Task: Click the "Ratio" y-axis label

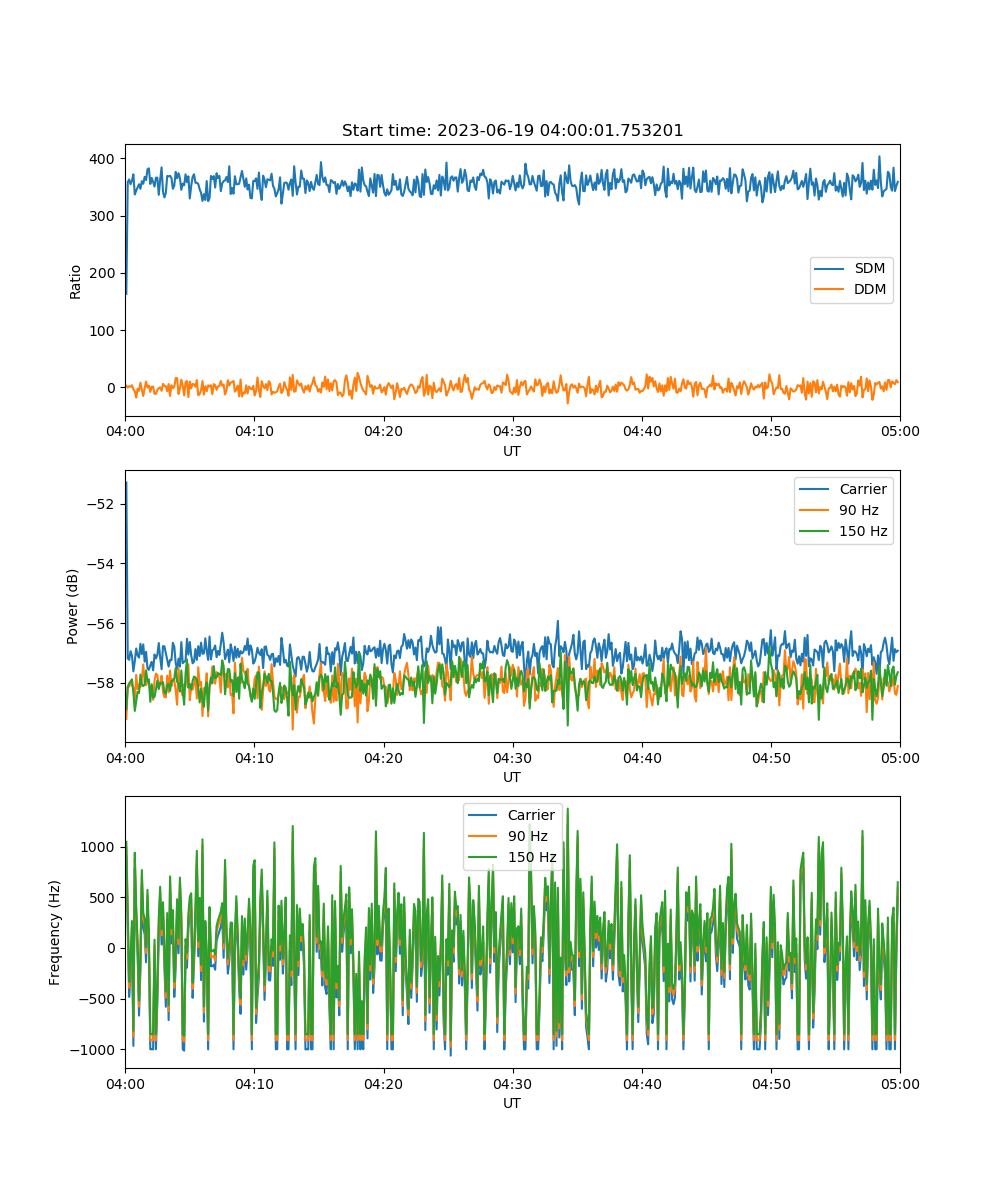Action: (x=76, y=282)
